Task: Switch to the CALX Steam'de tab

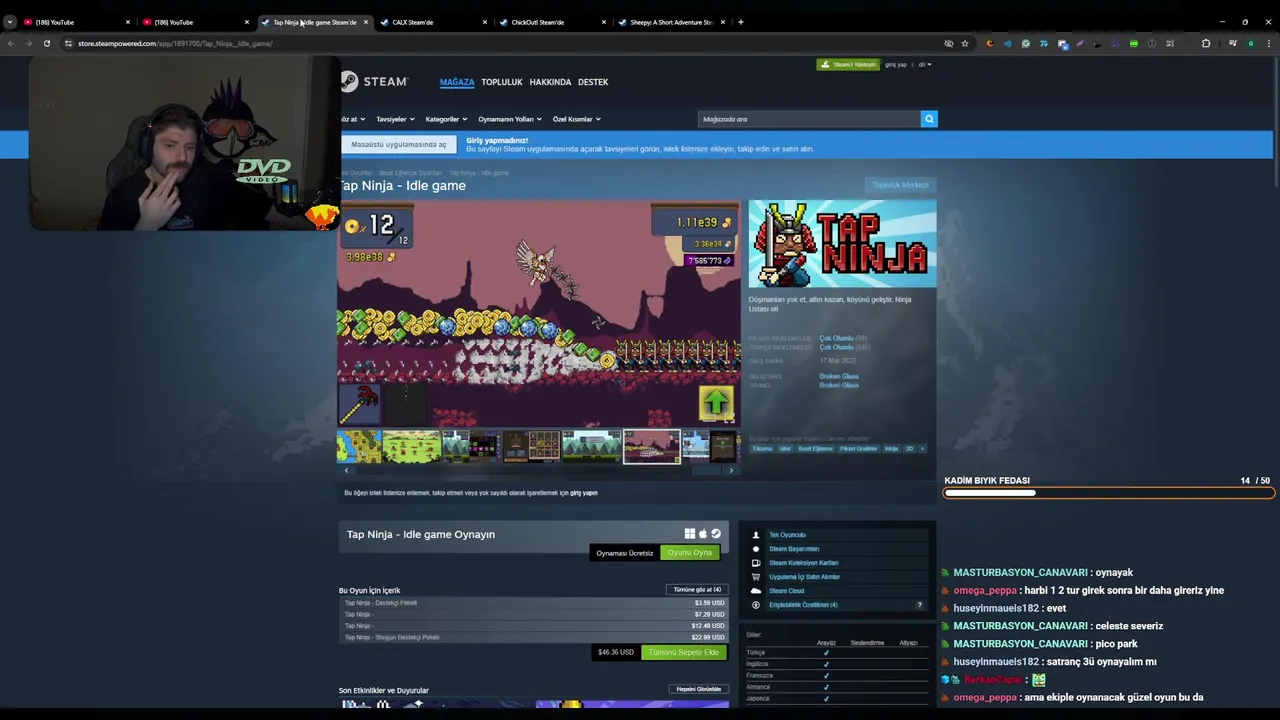Action: (x=425, y=22)
